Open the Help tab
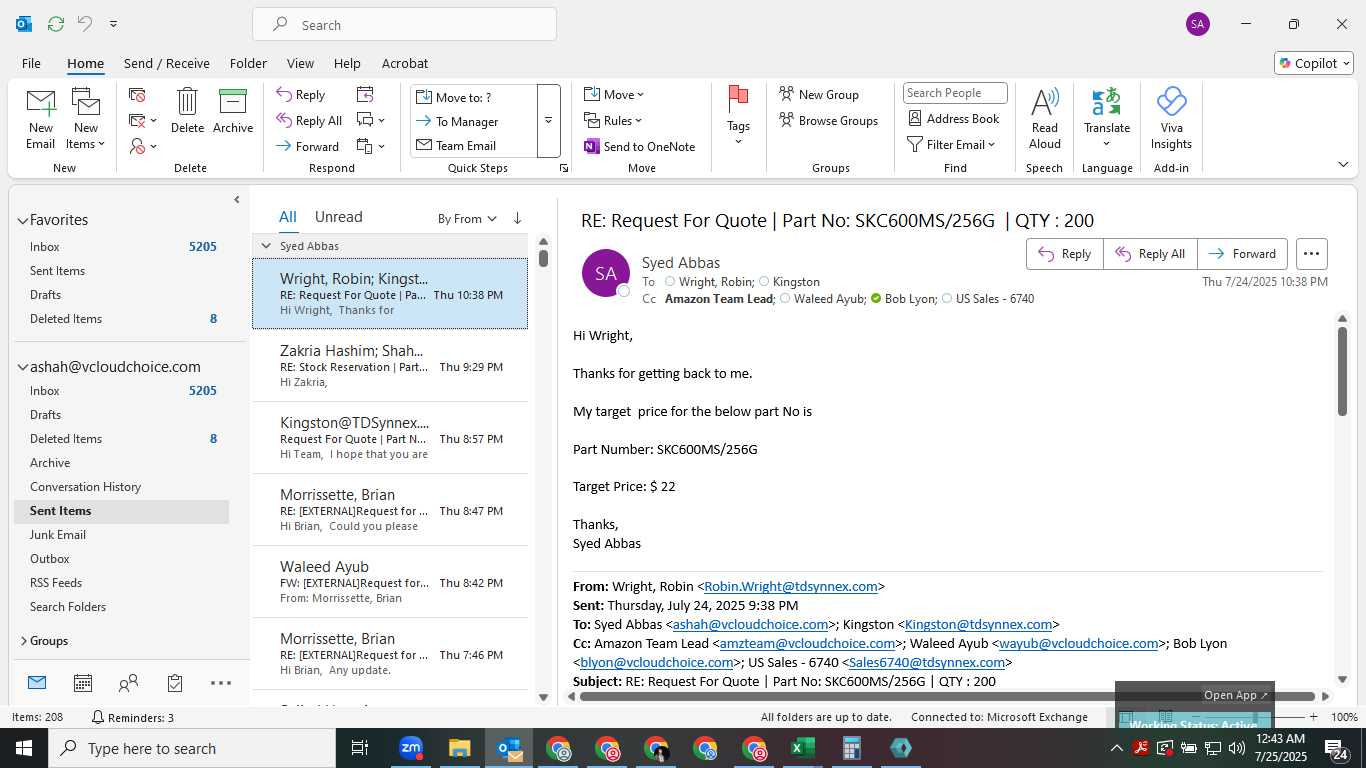1366x768 pixels. click(347, 63)
